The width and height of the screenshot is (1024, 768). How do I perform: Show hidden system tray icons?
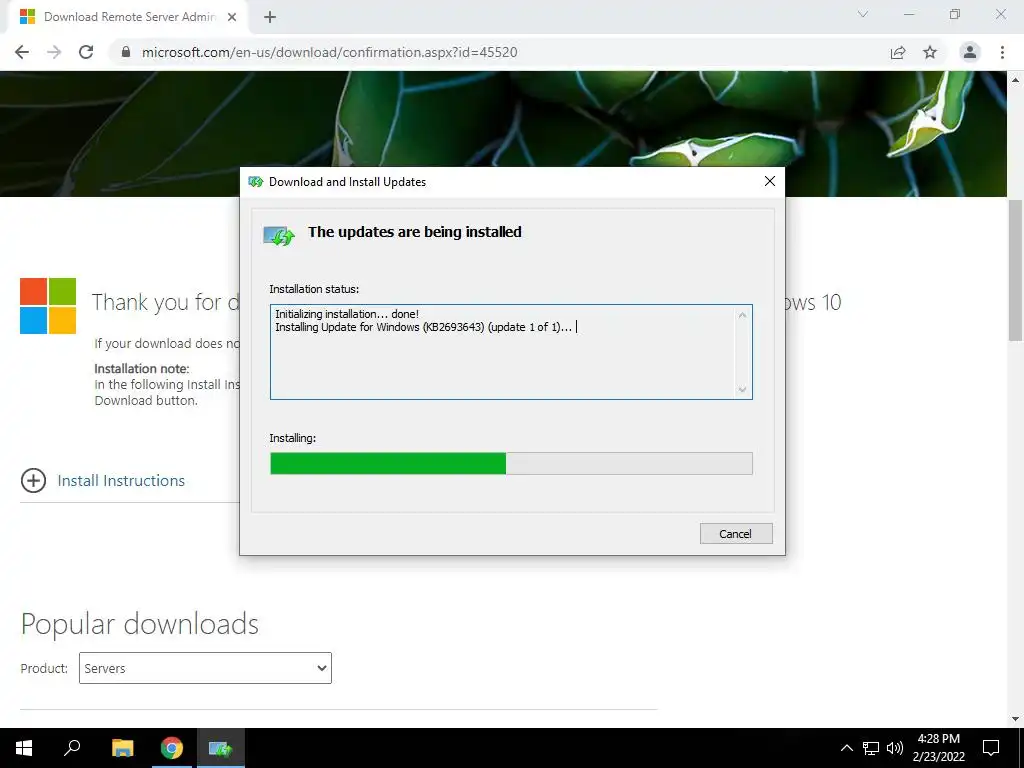coord(846,748)
